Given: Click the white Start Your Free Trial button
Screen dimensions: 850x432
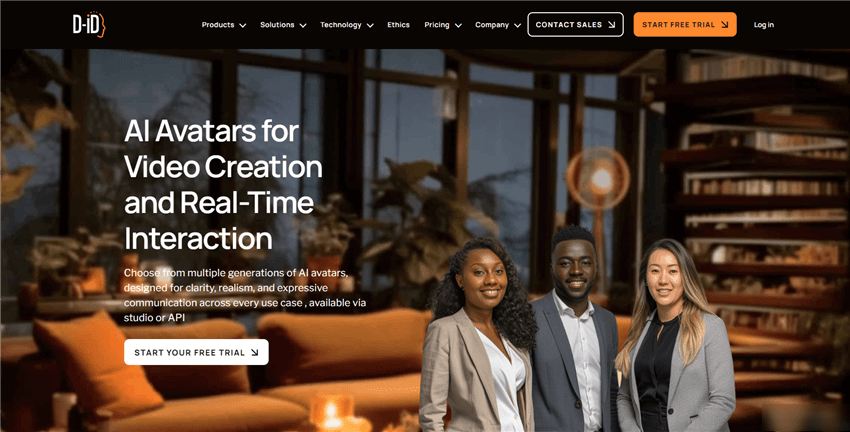Looking at the screenshot, I should (x=196, y=352).
